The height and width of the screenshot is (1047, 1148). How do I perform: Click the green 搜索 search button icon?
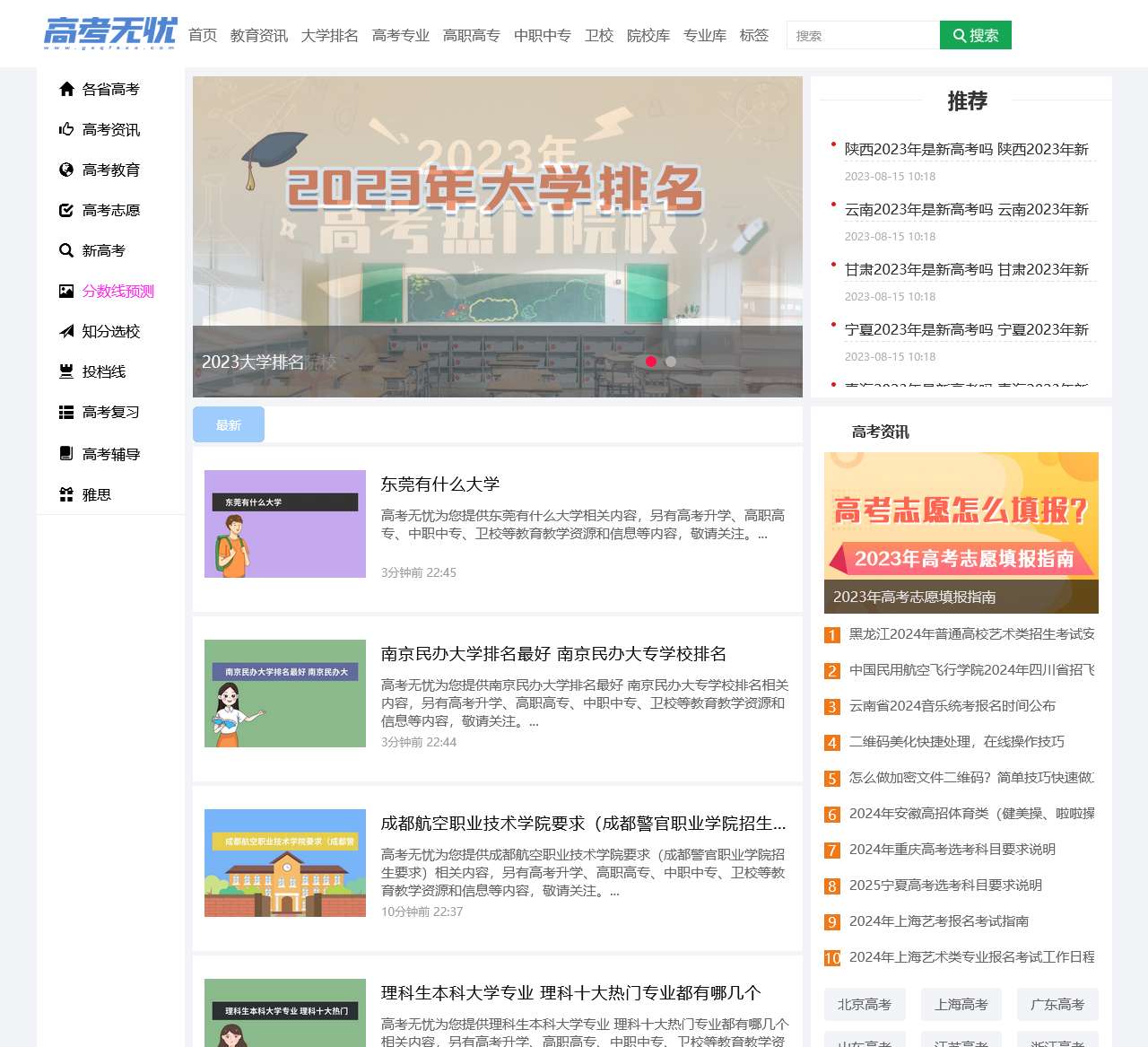[960, 35]
